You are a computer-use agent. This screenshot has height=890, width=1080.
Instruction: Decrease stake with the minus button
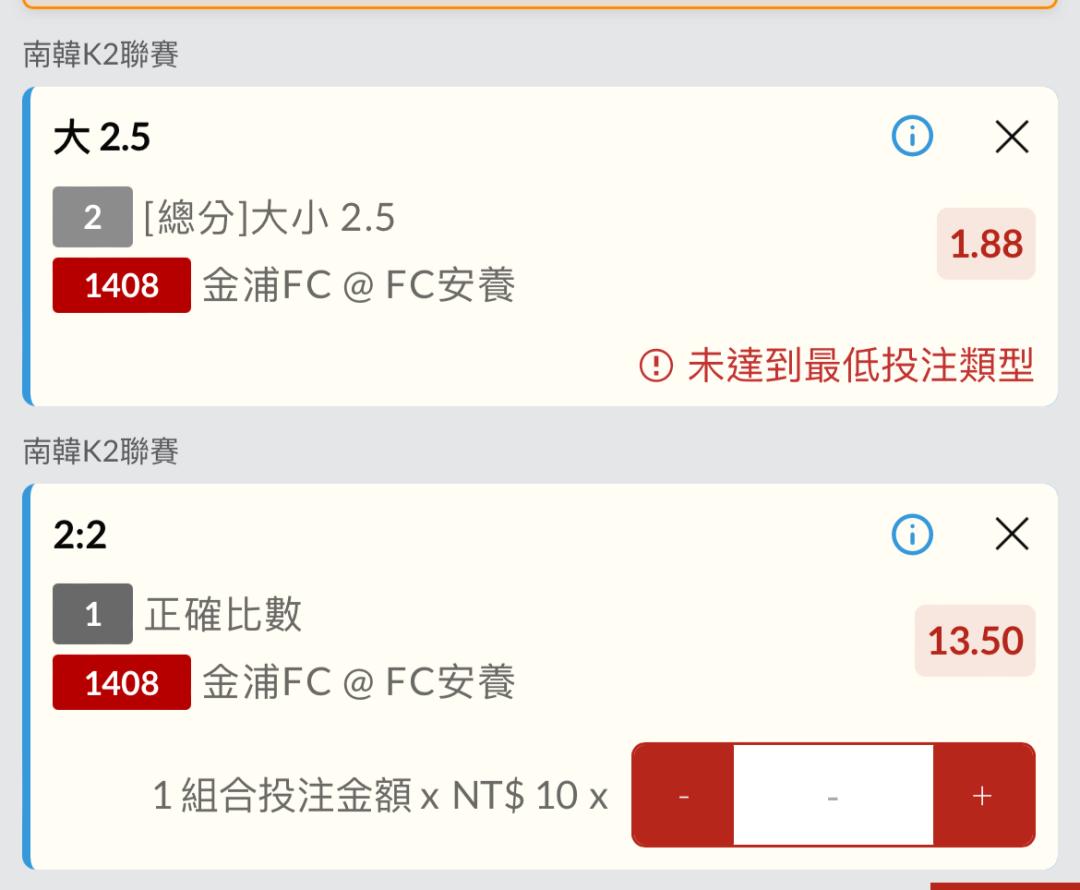click(683, 795)
